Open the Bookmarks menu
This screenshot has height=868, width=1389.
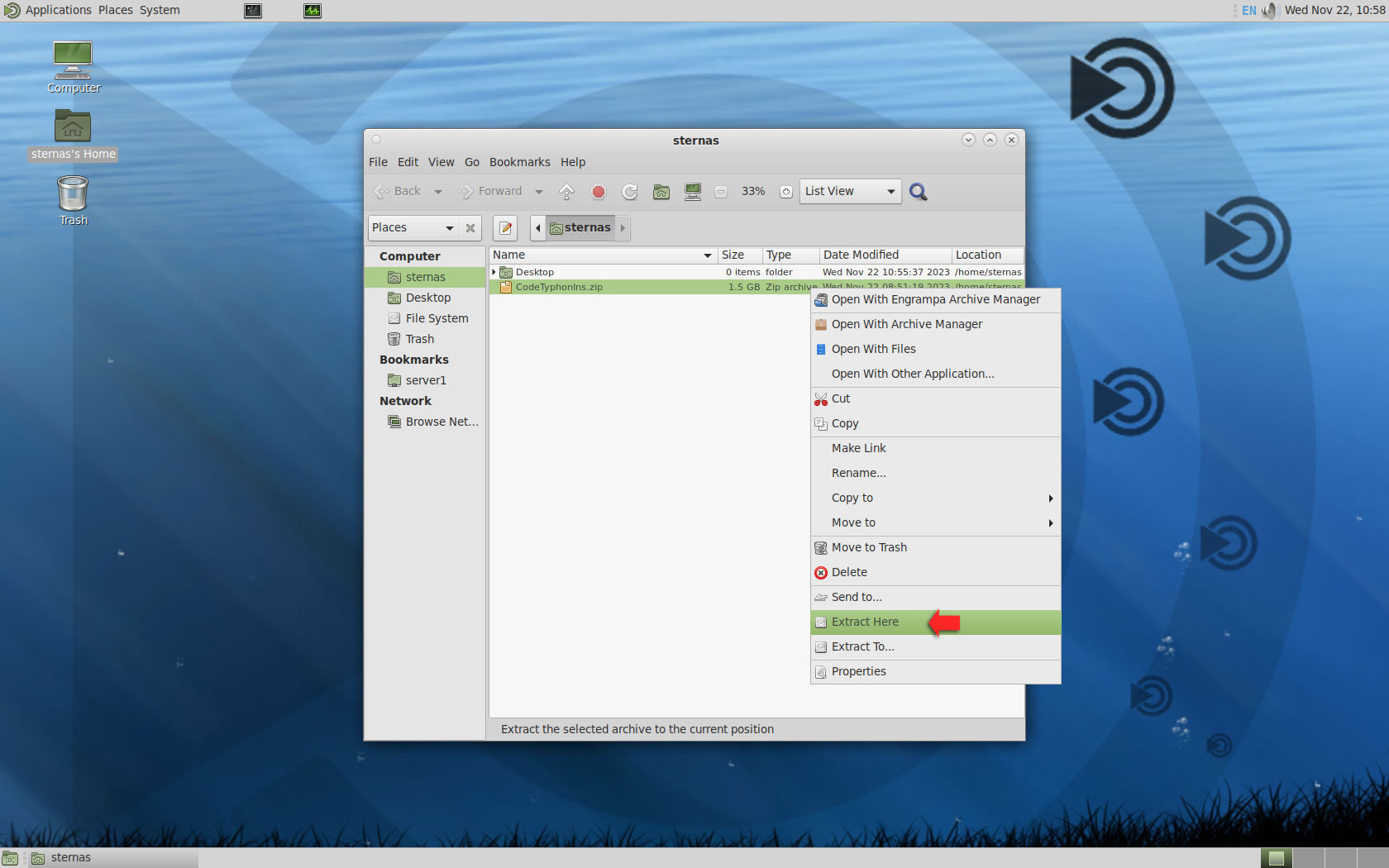coord(519,162)
